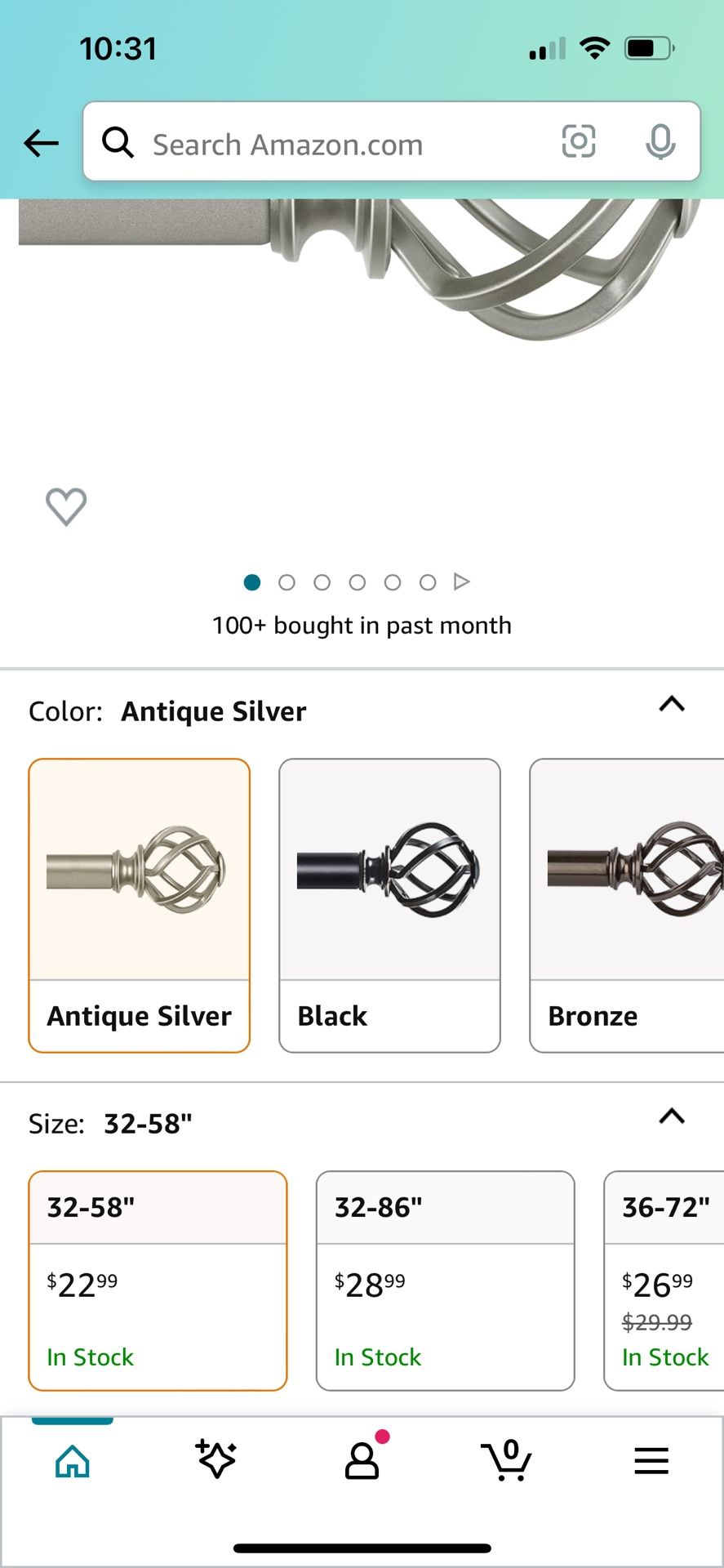Select the 32-86" size option

point(445,1280)
